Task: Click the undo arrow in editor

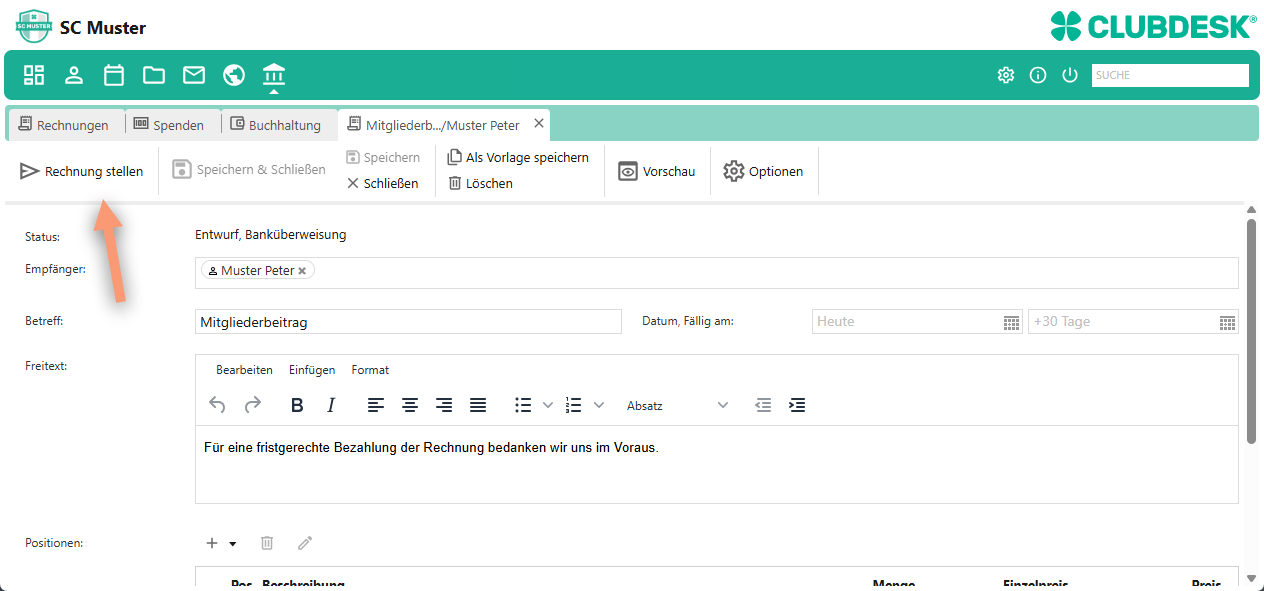Action: tap(217, 405)
